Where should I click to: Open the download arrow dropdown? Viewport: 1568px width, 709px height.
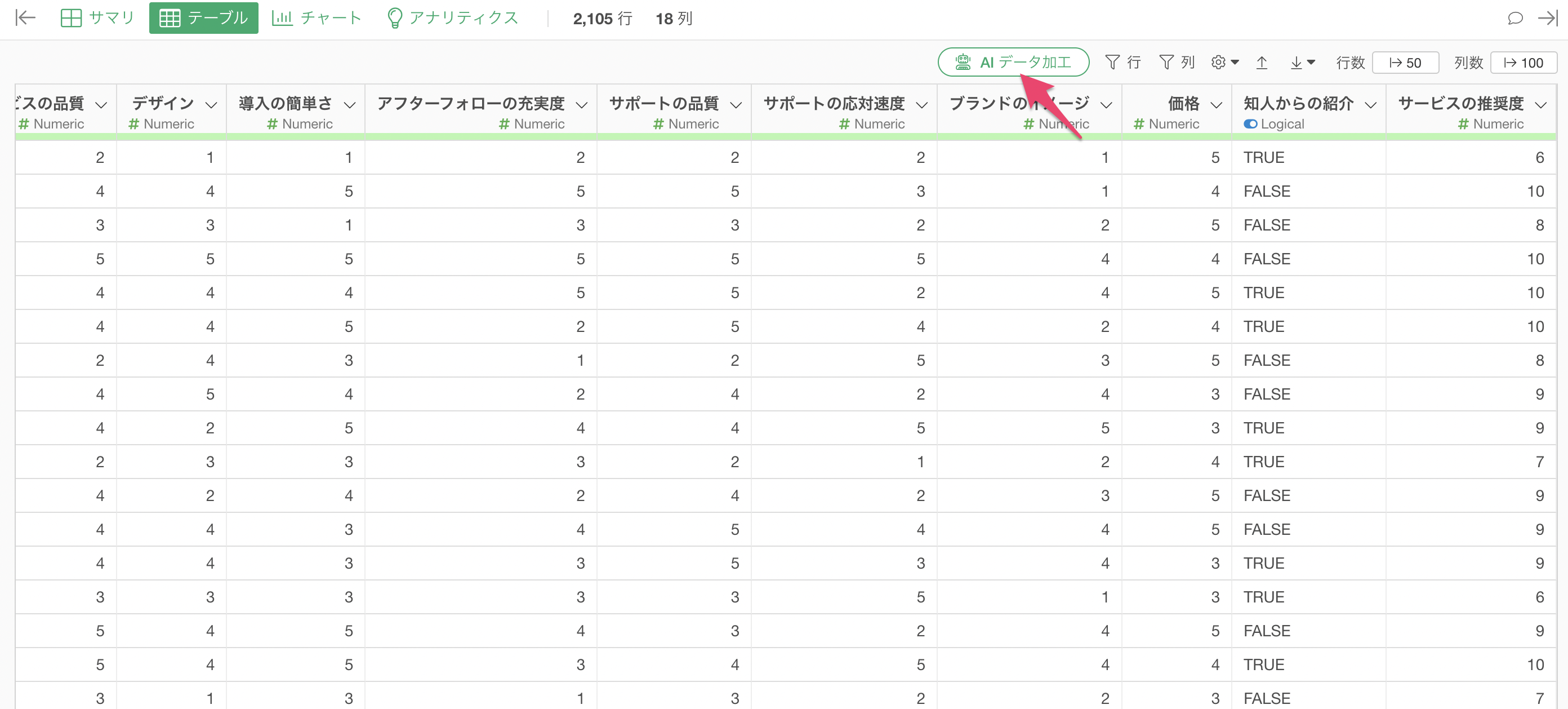1303,62
